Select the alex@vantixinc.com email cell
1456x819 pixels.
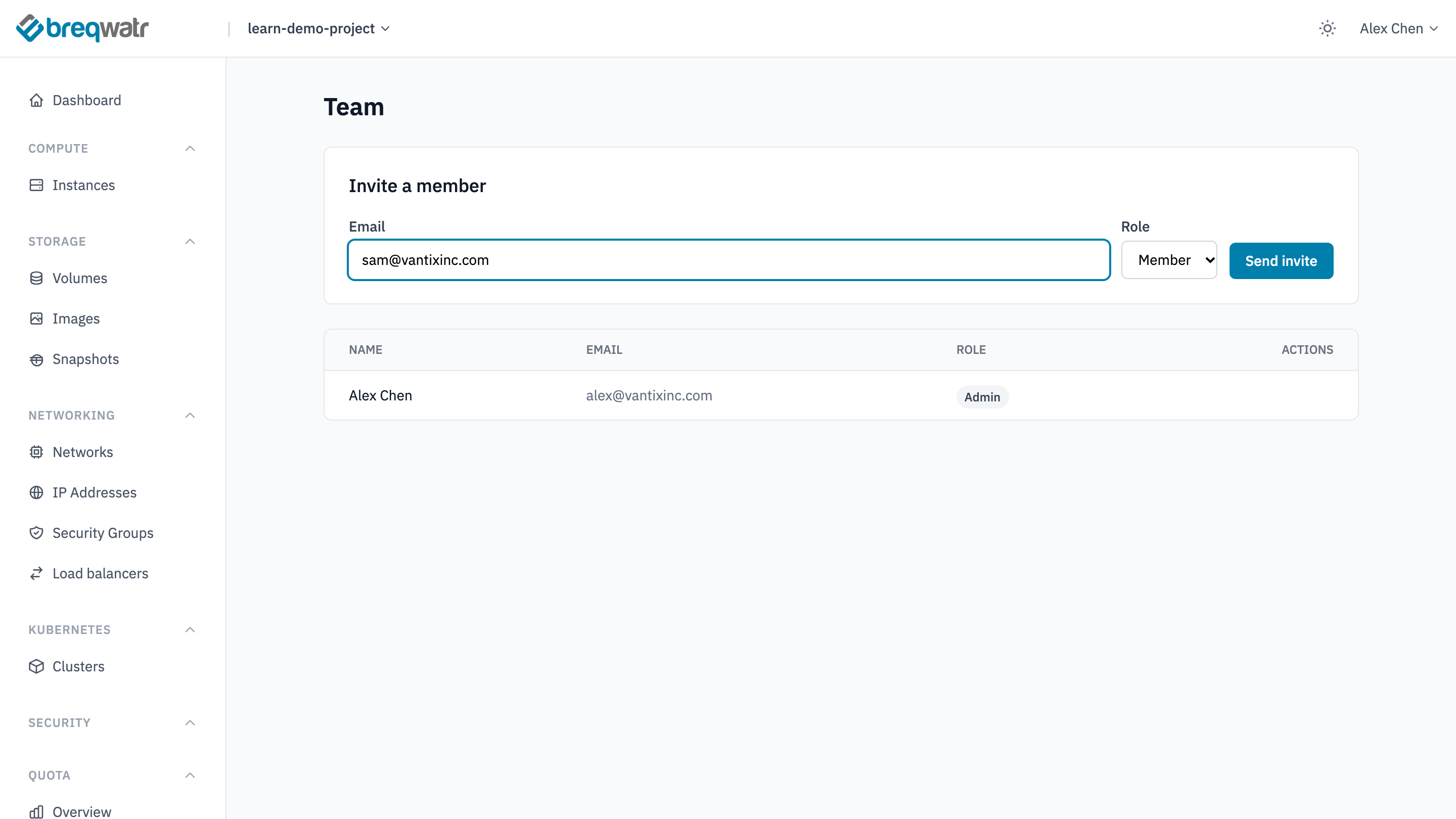click(649, 396)
